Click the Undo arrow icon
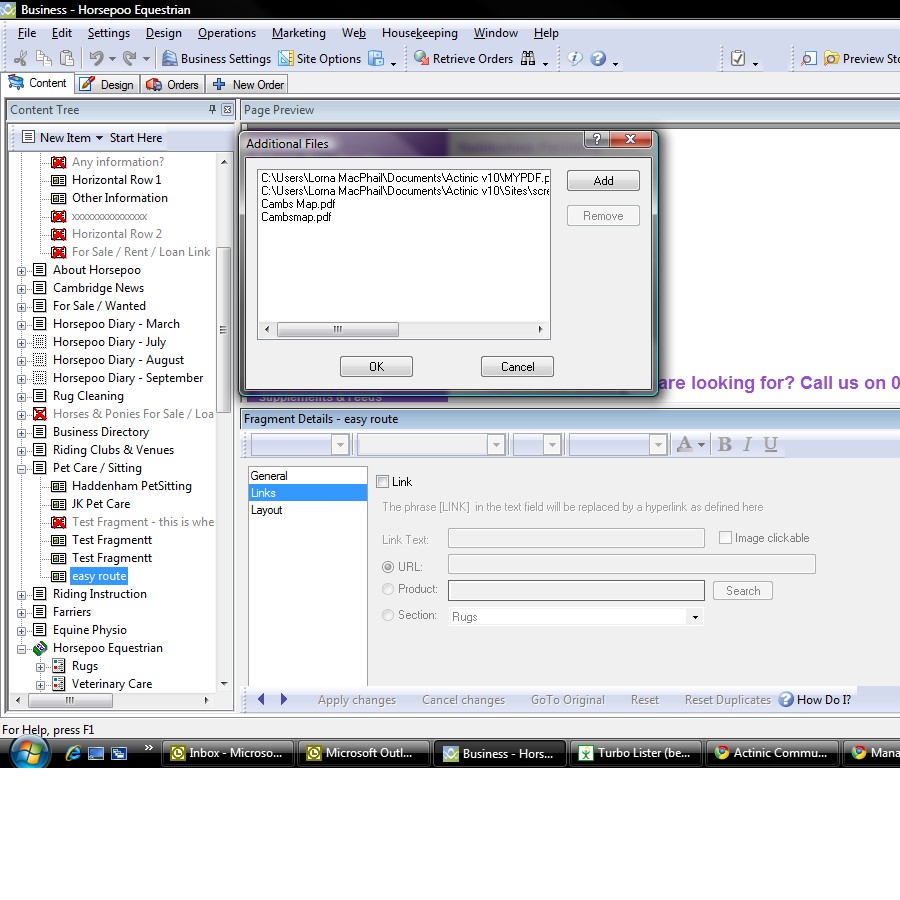 tap(96, 59)
